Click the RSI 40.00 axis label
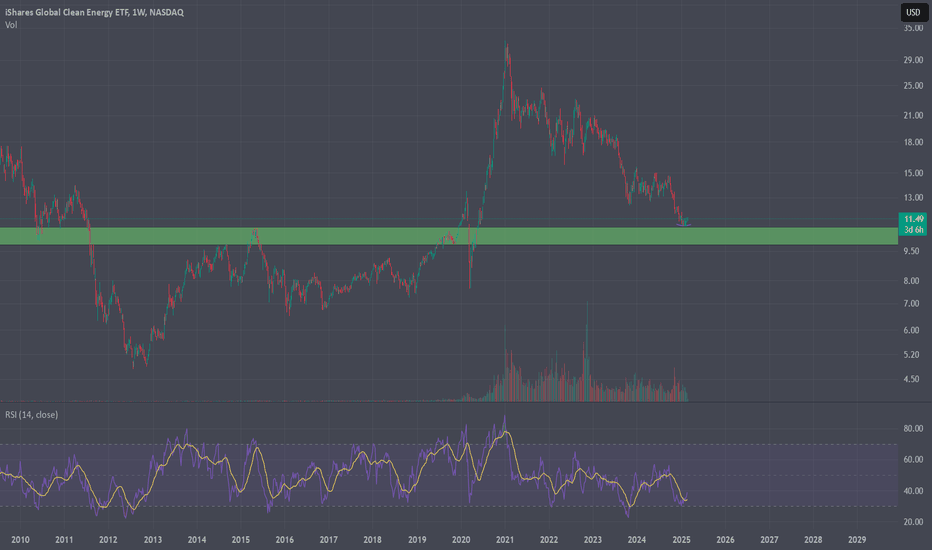The height and width of the screenshot is (550, 932). coord(914,491)
